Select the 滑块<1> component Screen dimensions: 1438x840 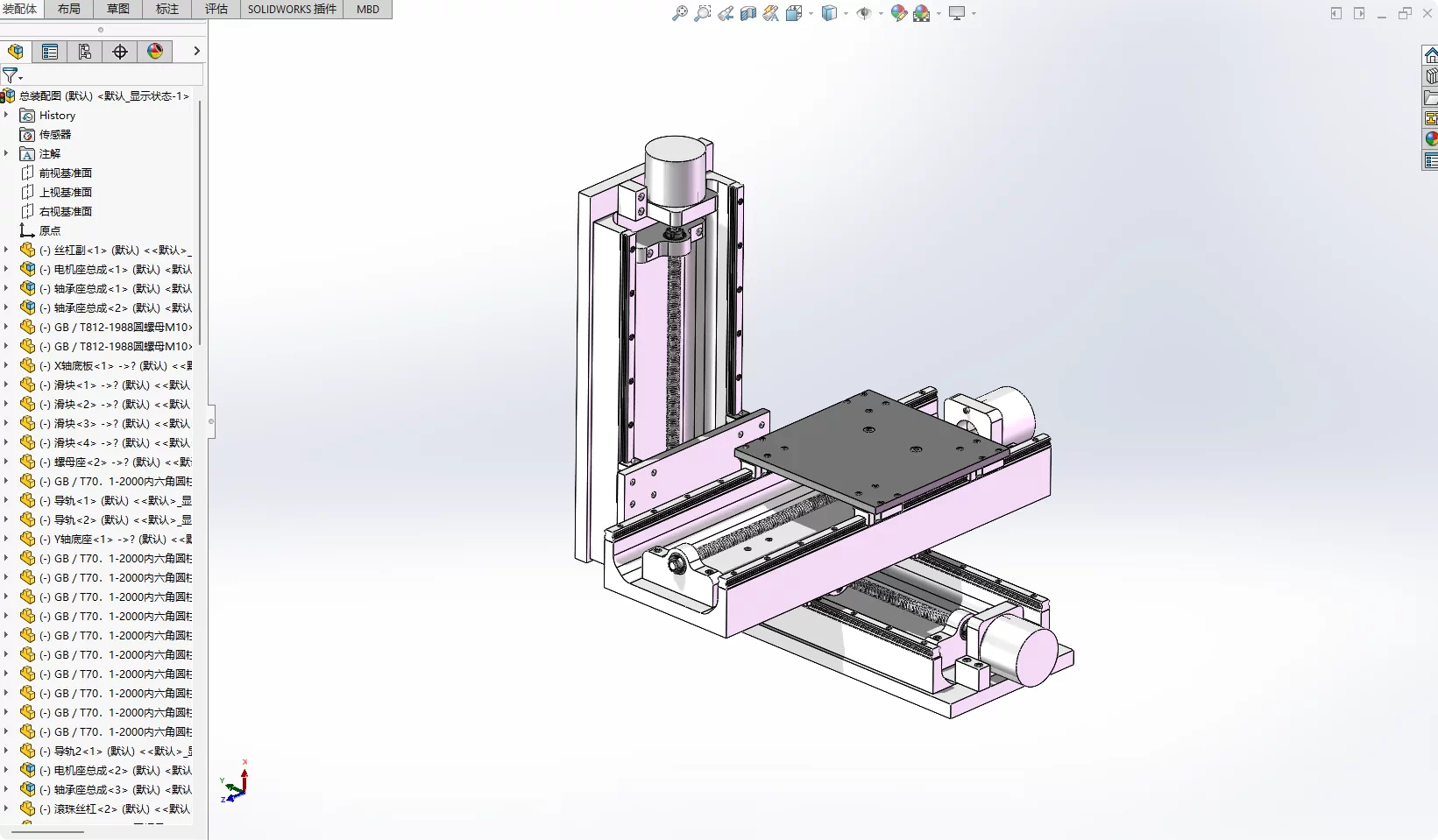(105, 385)
